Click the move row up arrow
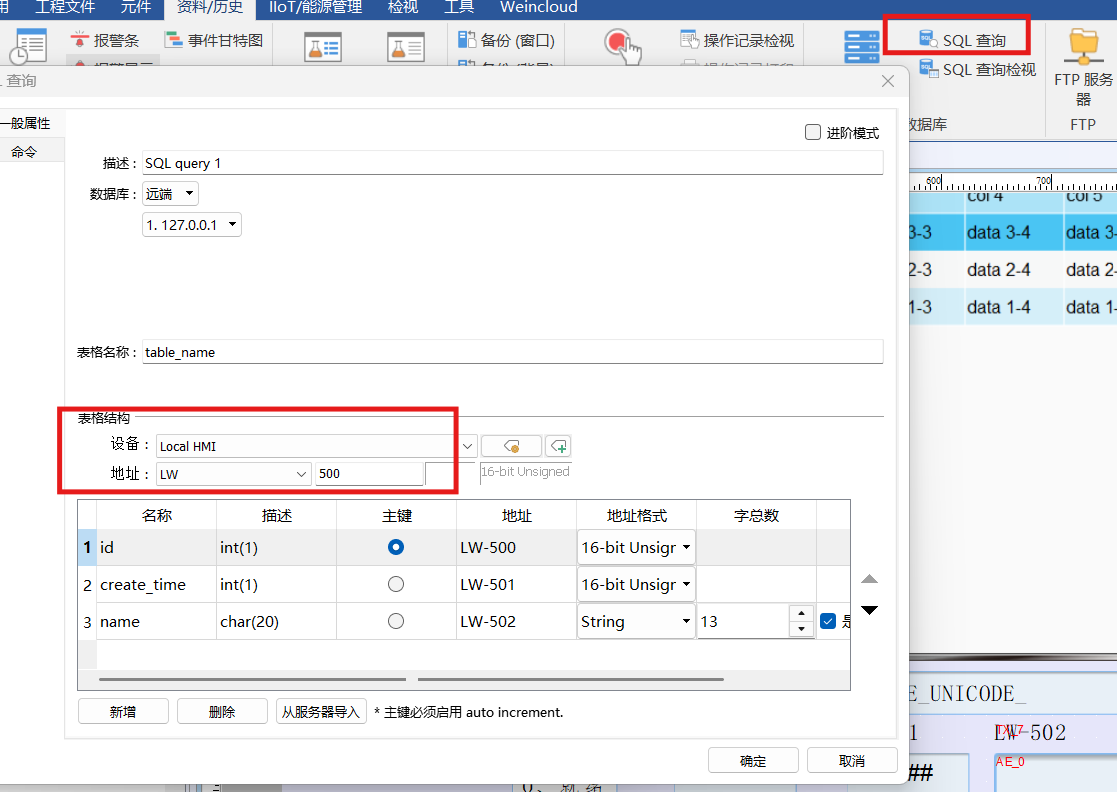 pos(870,579)
